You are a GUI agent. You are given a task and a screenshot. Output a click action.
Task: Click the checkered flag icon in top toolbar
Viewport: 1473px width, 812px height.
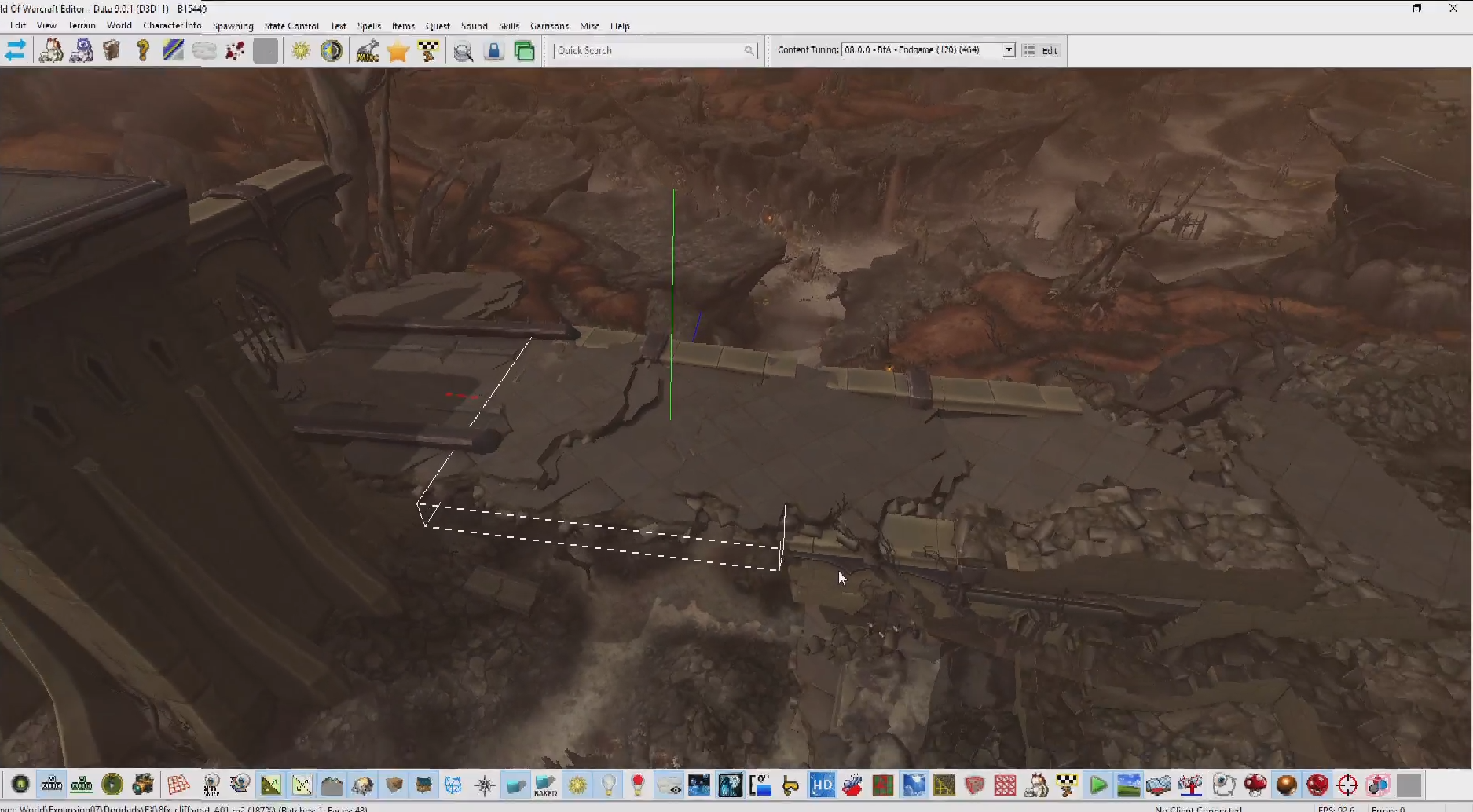[428, 51]
